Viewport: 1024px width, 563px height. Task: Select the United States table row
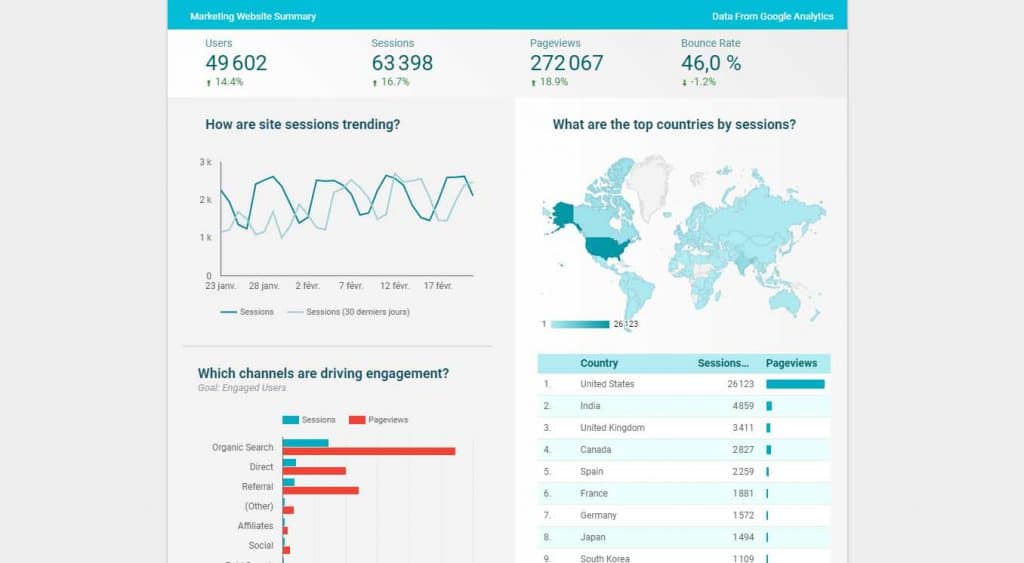tap(684, 384)
